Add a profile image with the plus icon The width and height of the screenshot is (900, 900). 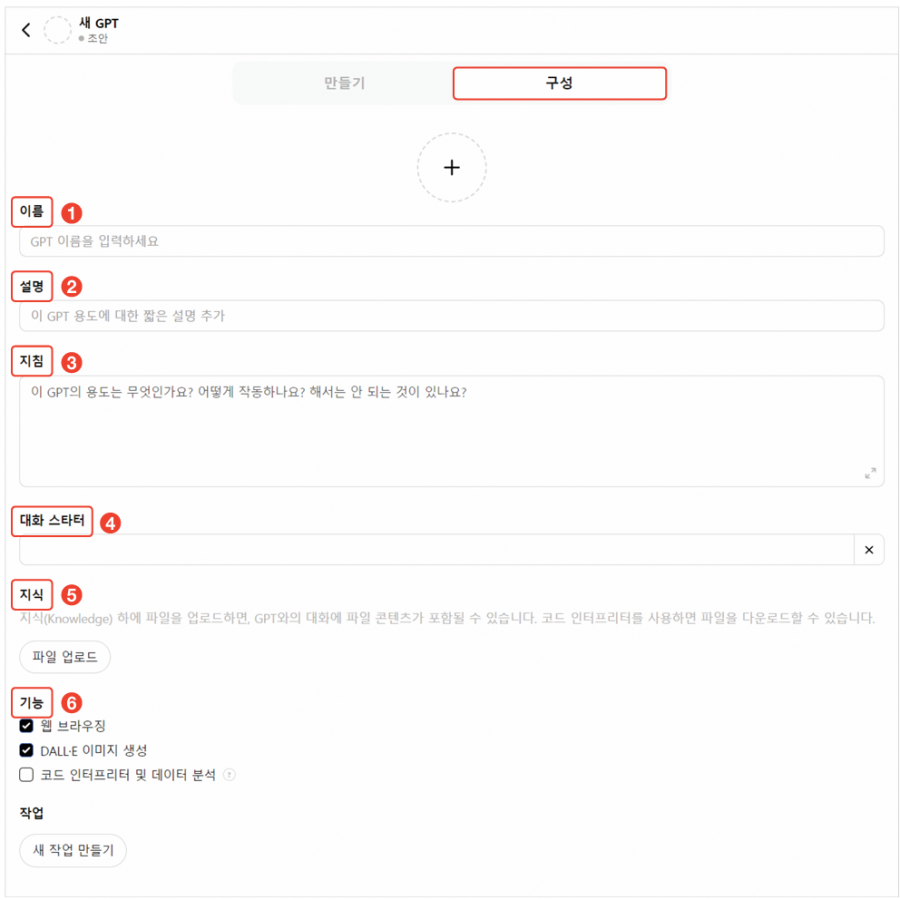(452, 168)
